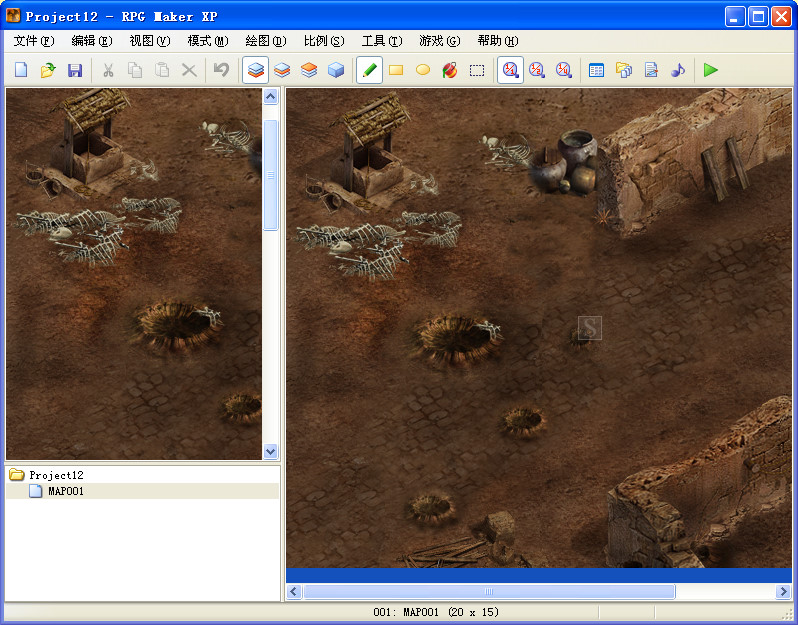The width and height of the screenshot is (798, 625).
Task: Click the RPG Maker XP title bar icon
Action: (13, 16)
